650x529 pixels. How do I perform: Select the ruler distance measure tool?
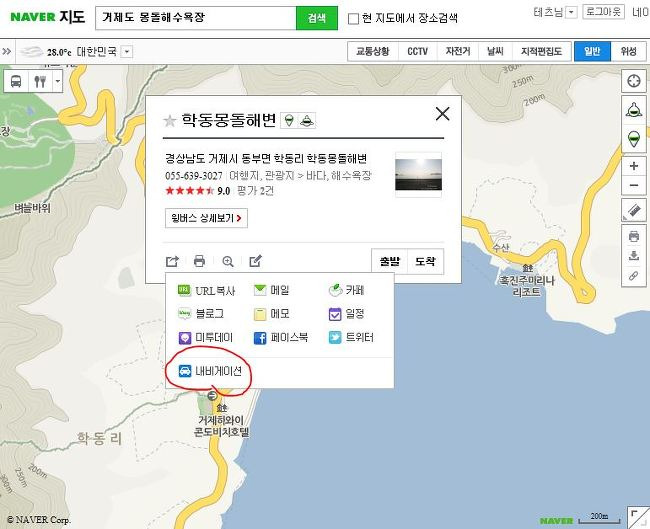click(634, 211)
